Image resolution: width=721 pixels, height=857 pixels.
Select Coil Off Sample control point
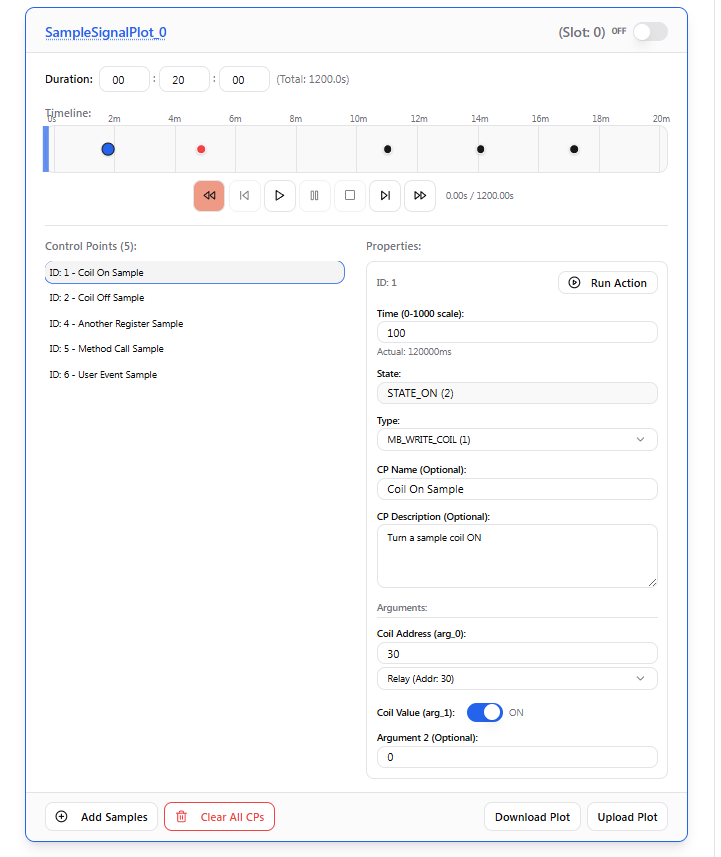tap(97, 298)
